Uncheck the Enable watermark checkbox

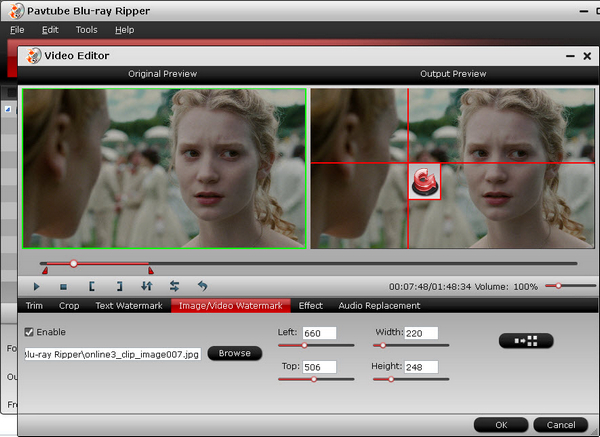pos(29,332)
